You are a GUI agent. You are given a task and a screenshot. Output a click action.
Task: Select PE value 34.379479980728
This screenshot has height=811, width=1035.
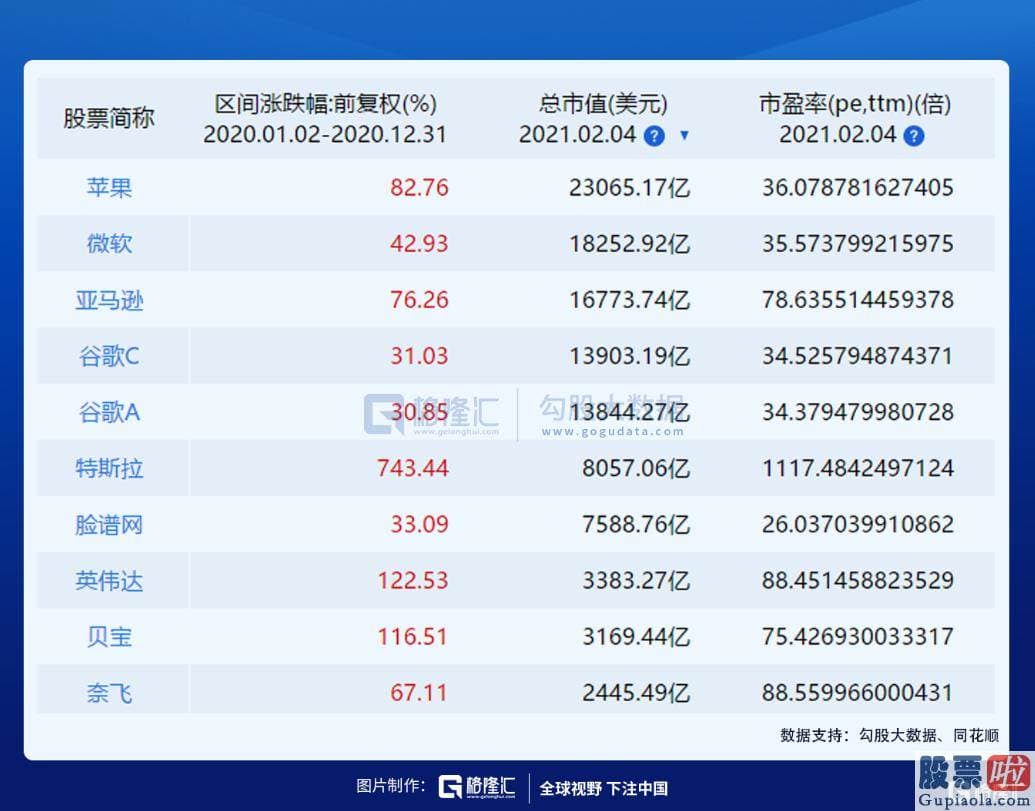click(x=857, y=412)
